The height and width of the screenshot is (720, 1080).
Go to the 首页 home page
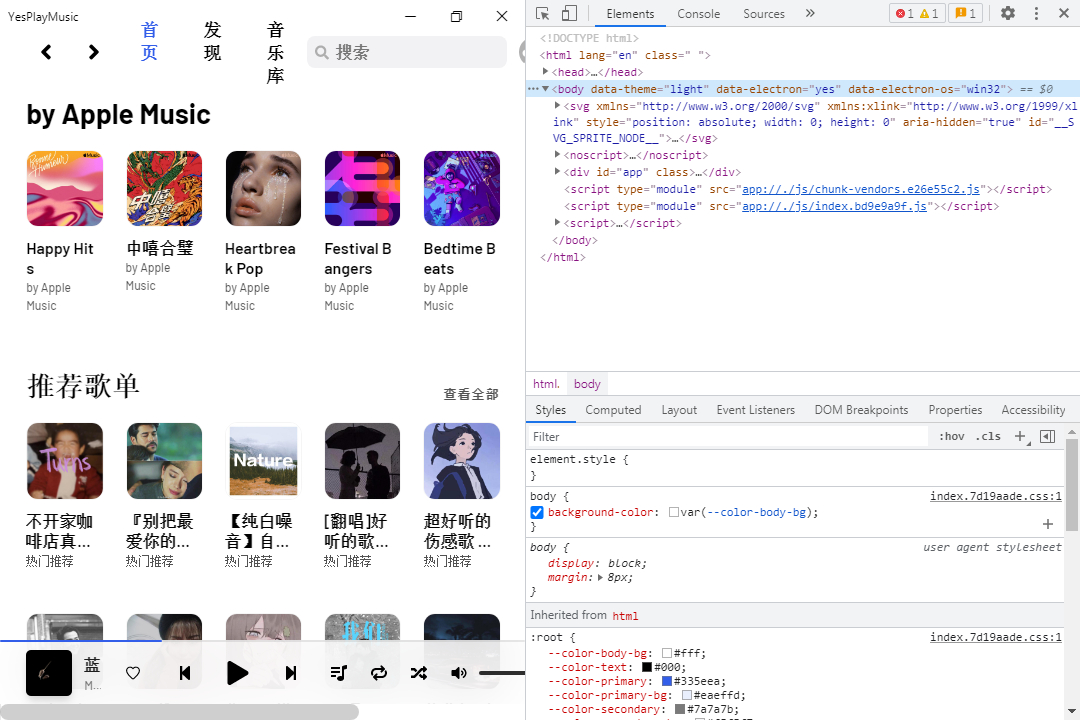click(x=149, y=41)
